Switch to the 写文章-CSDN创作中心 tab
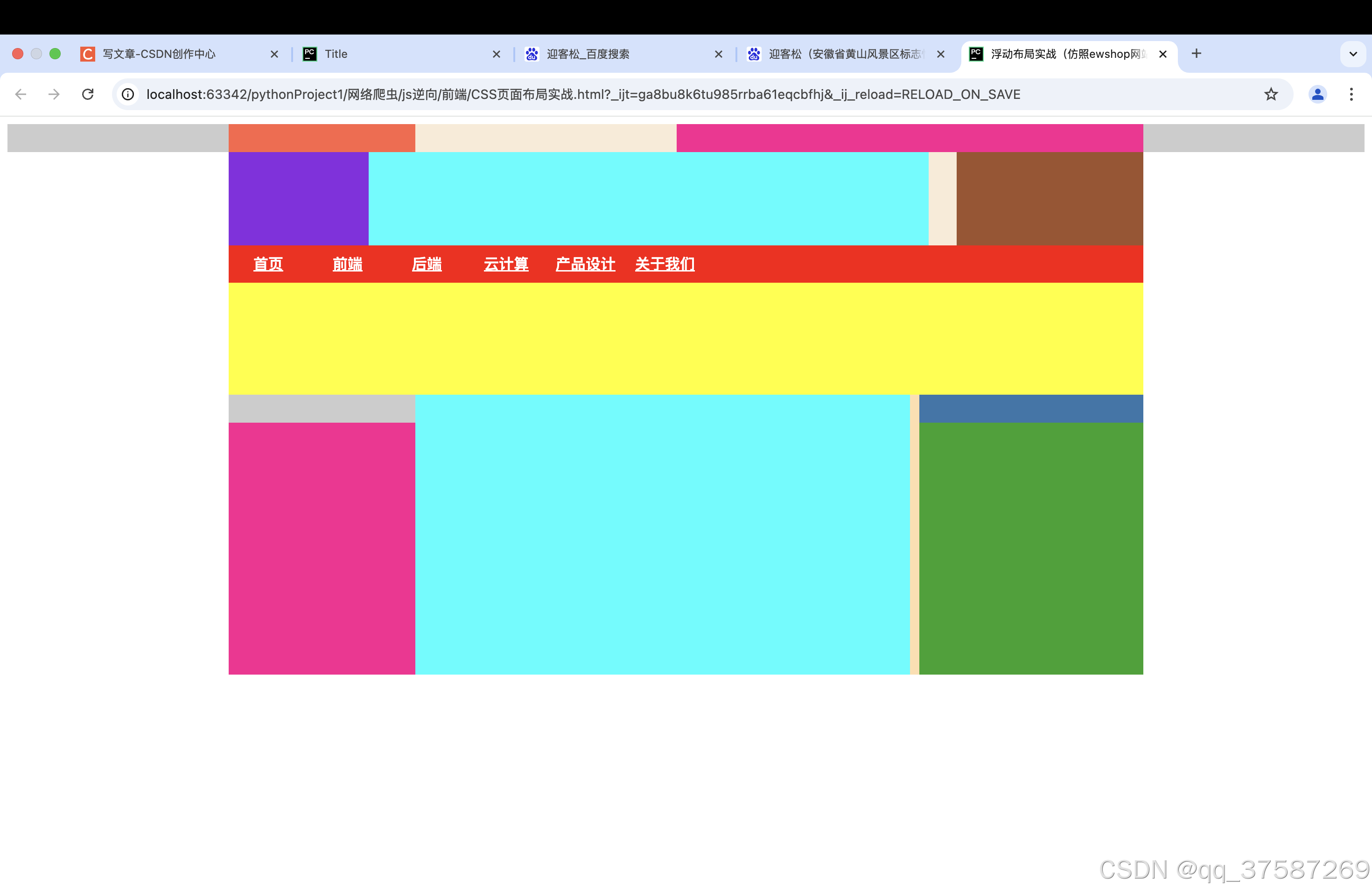 (x=159, y=54)
